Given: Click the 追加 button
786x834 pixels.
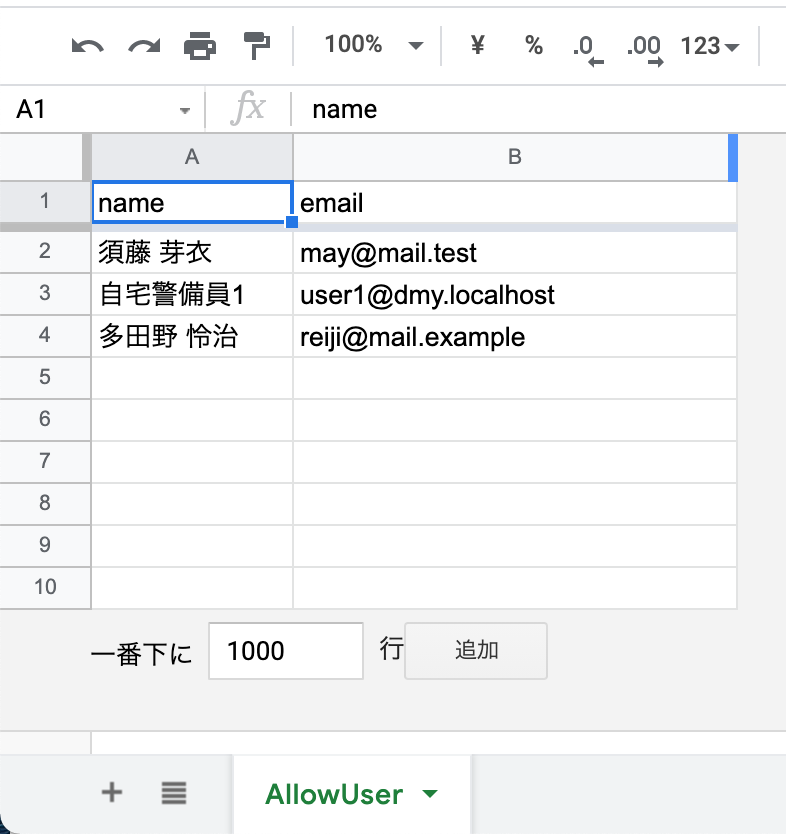Looking at the screenshot, I should coord(476,651).
